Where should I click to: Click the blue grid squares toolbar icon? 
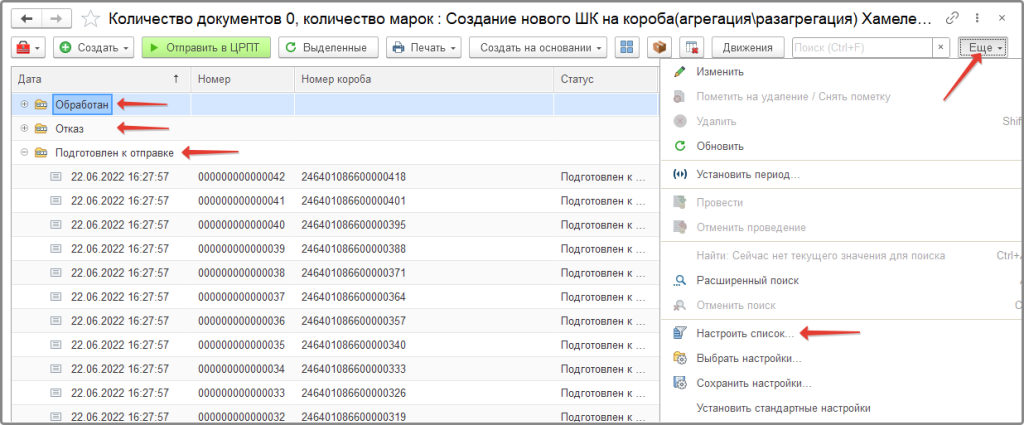[x=627, y=48]
